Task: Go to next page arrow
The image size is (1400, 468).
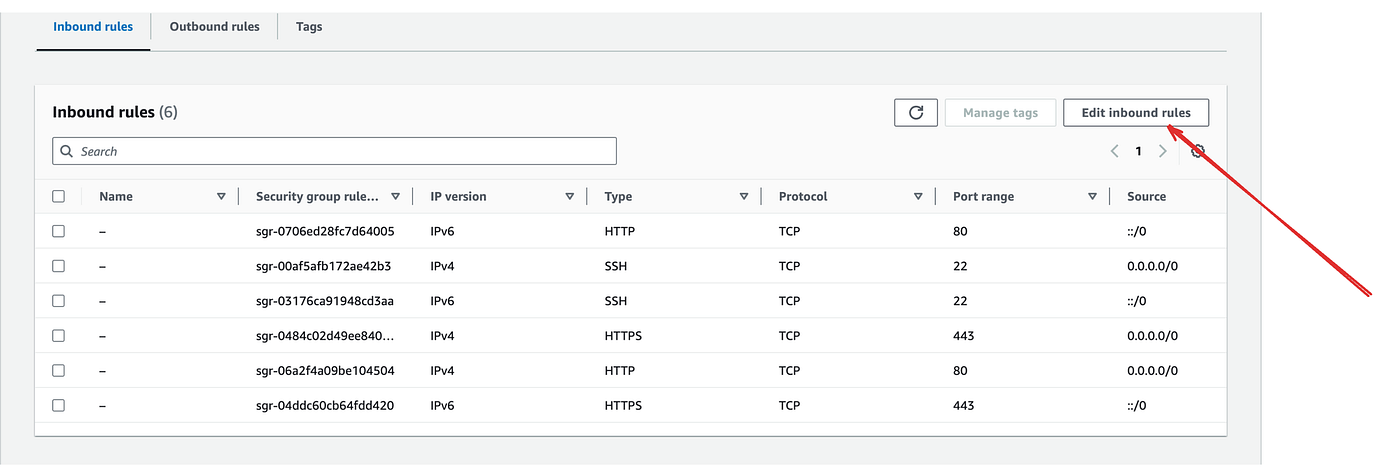Action: tap(1162, 152)
